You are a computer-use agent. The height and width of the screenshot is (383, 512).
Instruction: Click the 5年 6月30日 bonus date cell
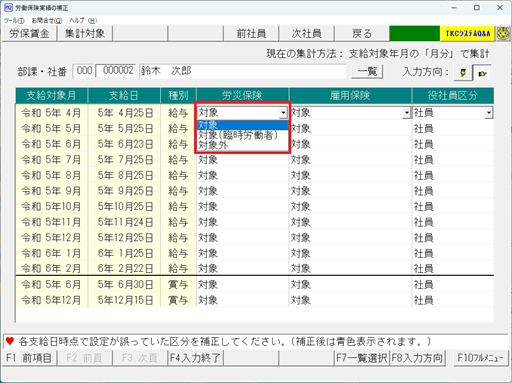(x=124, y=285)
